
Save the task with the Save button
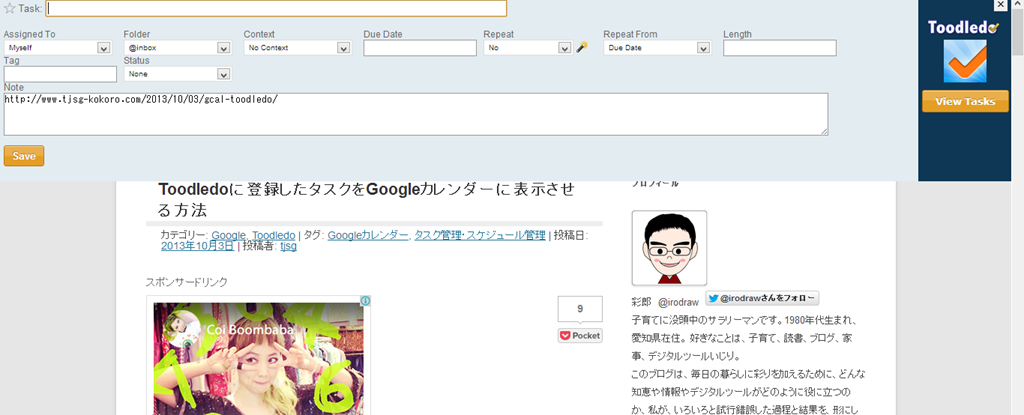(24, 156)
